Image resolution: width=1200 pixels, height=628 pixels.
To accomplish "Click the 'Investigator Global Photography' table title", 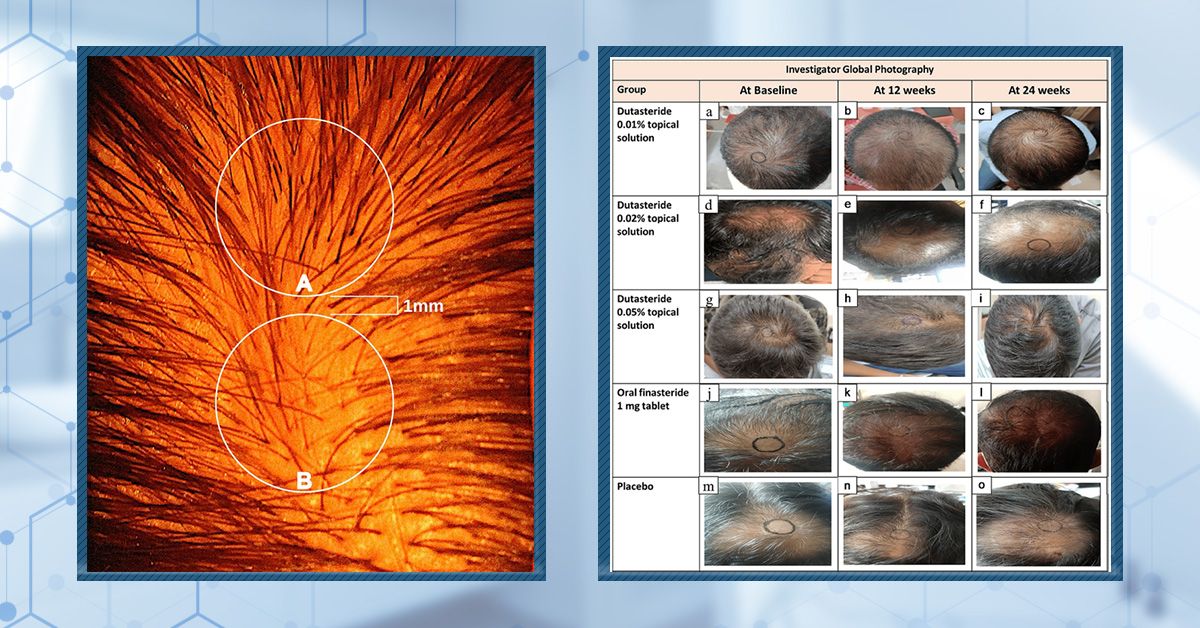I will (859, 69).
